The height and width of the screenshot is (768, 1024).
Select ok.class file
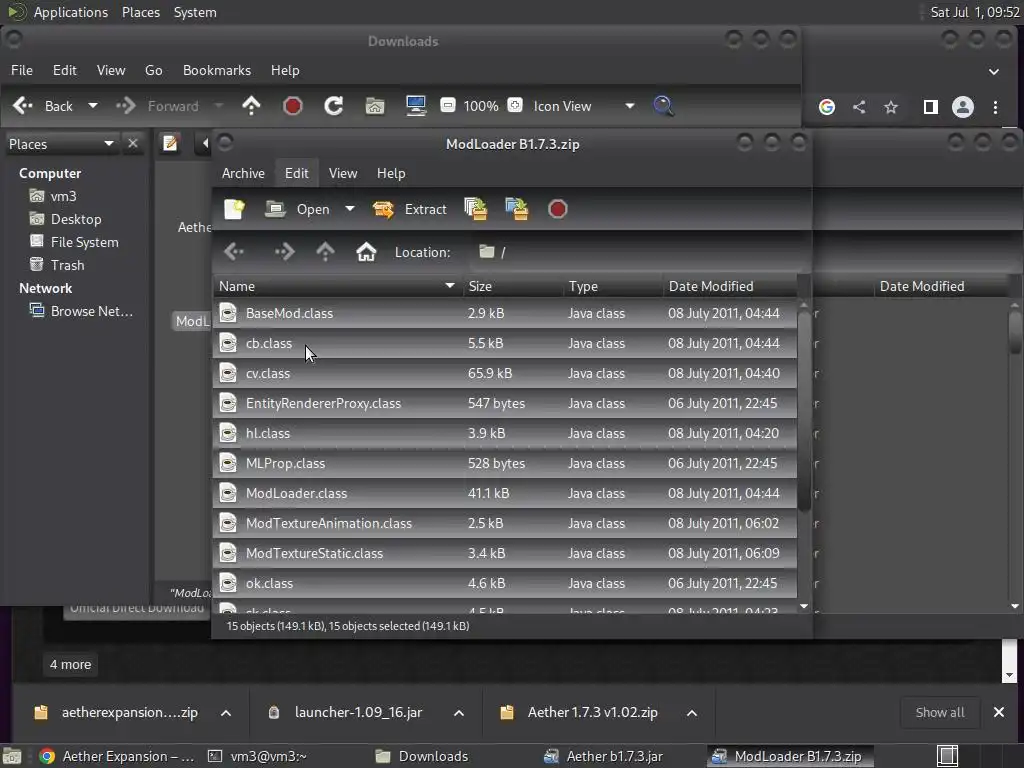point(505,584)
